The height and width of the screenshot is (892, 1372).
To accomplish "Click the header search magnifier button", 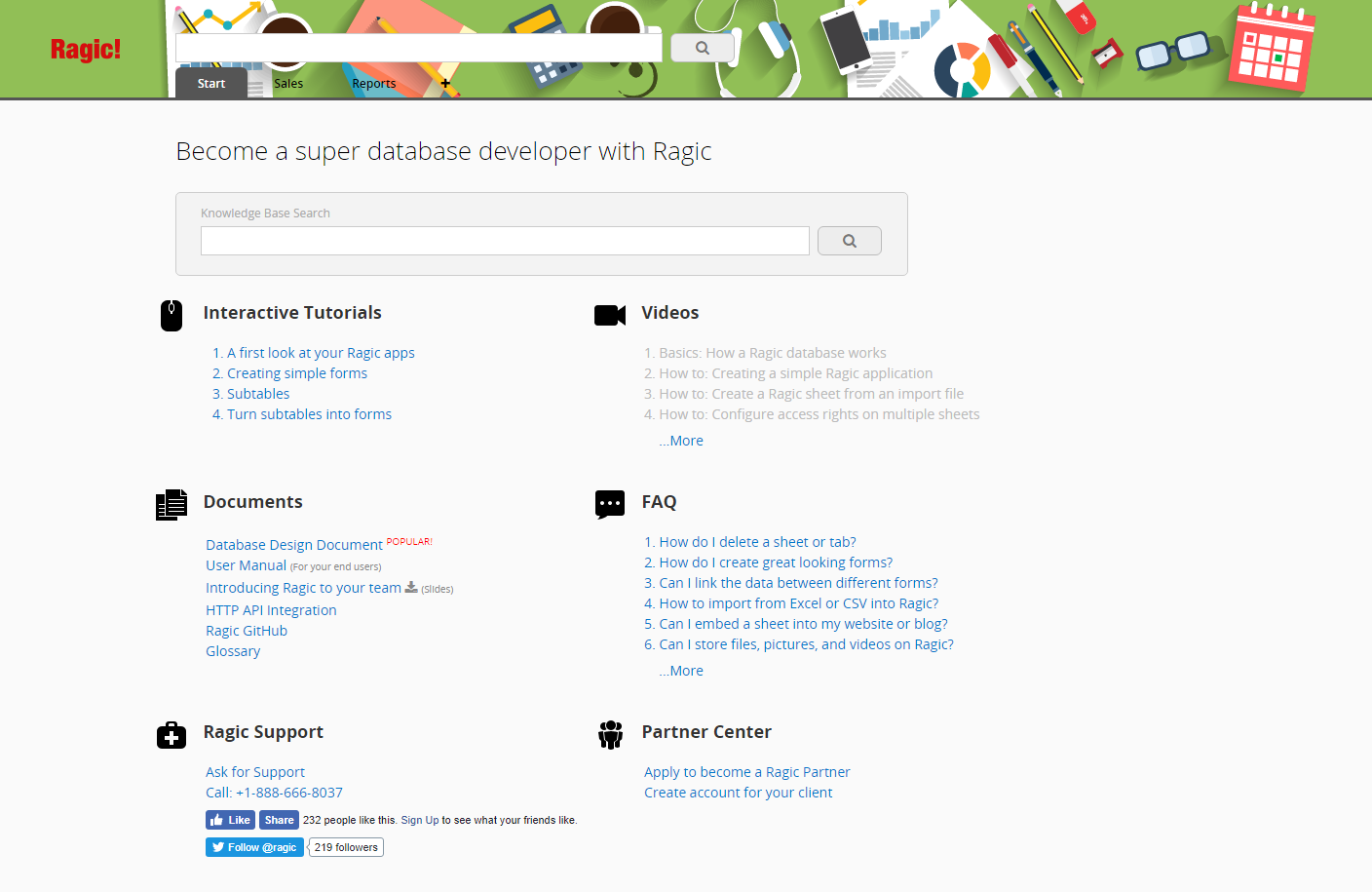I will [703, 48].
